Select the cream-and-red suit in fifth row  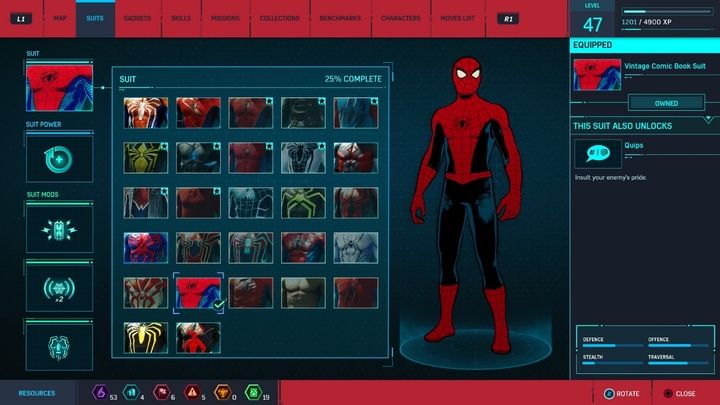[146, 292]
